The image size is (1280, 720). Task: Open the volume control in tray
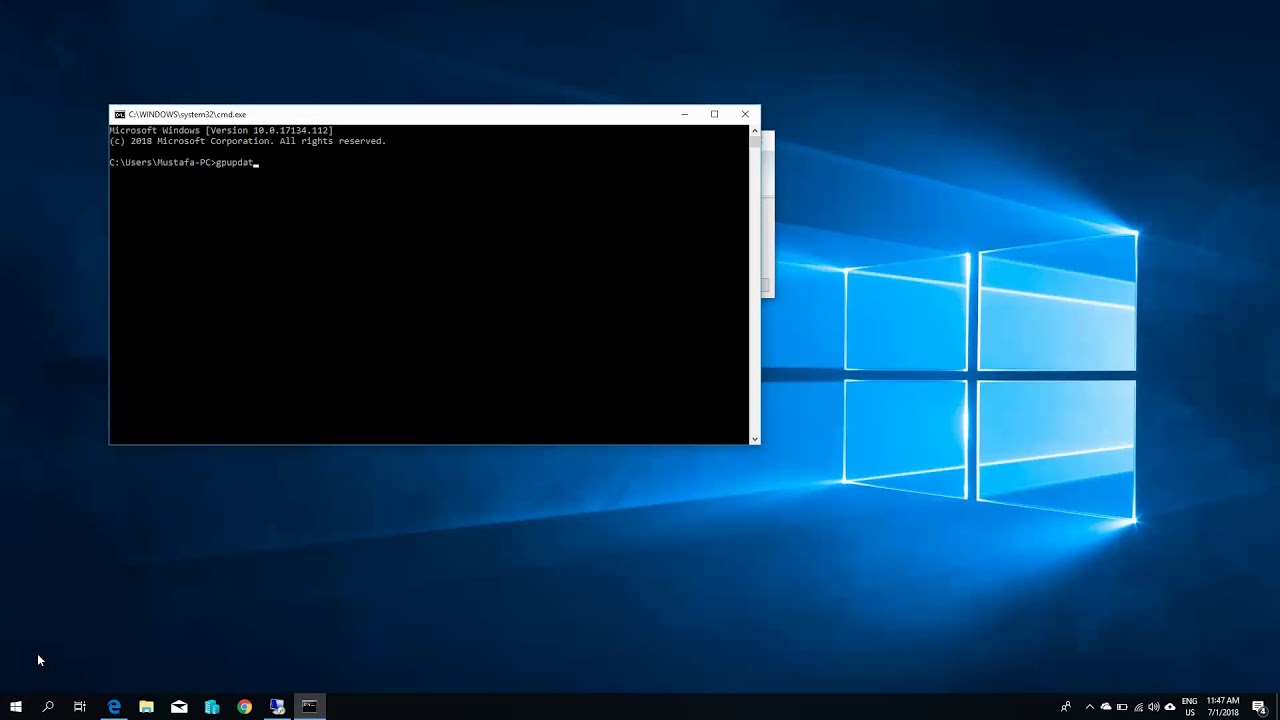pyautogui.click(x=1154, y=707)
